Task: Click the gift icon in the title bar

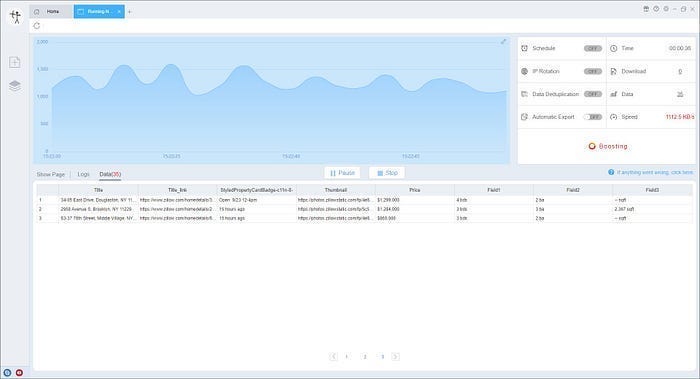Action: (x=646, y=9)
